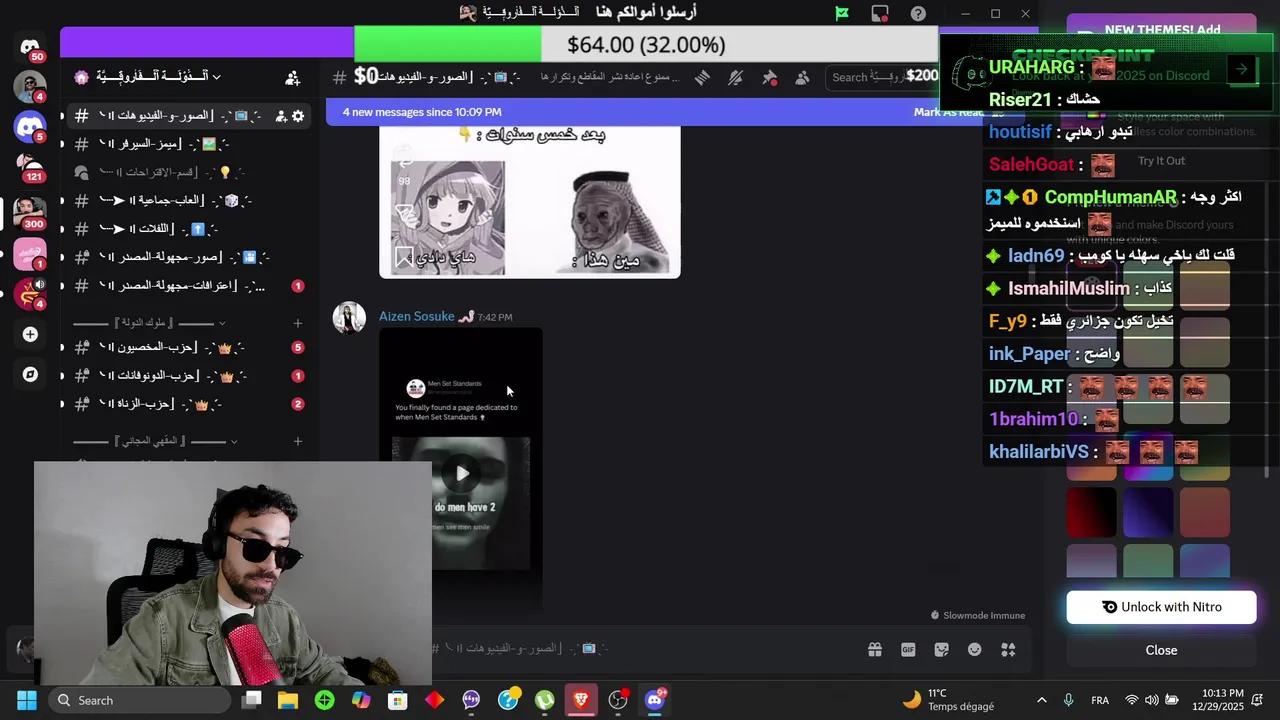Play the Men Set Standards video
Viewport: 1280px width, 720px height.
(461, 473)
